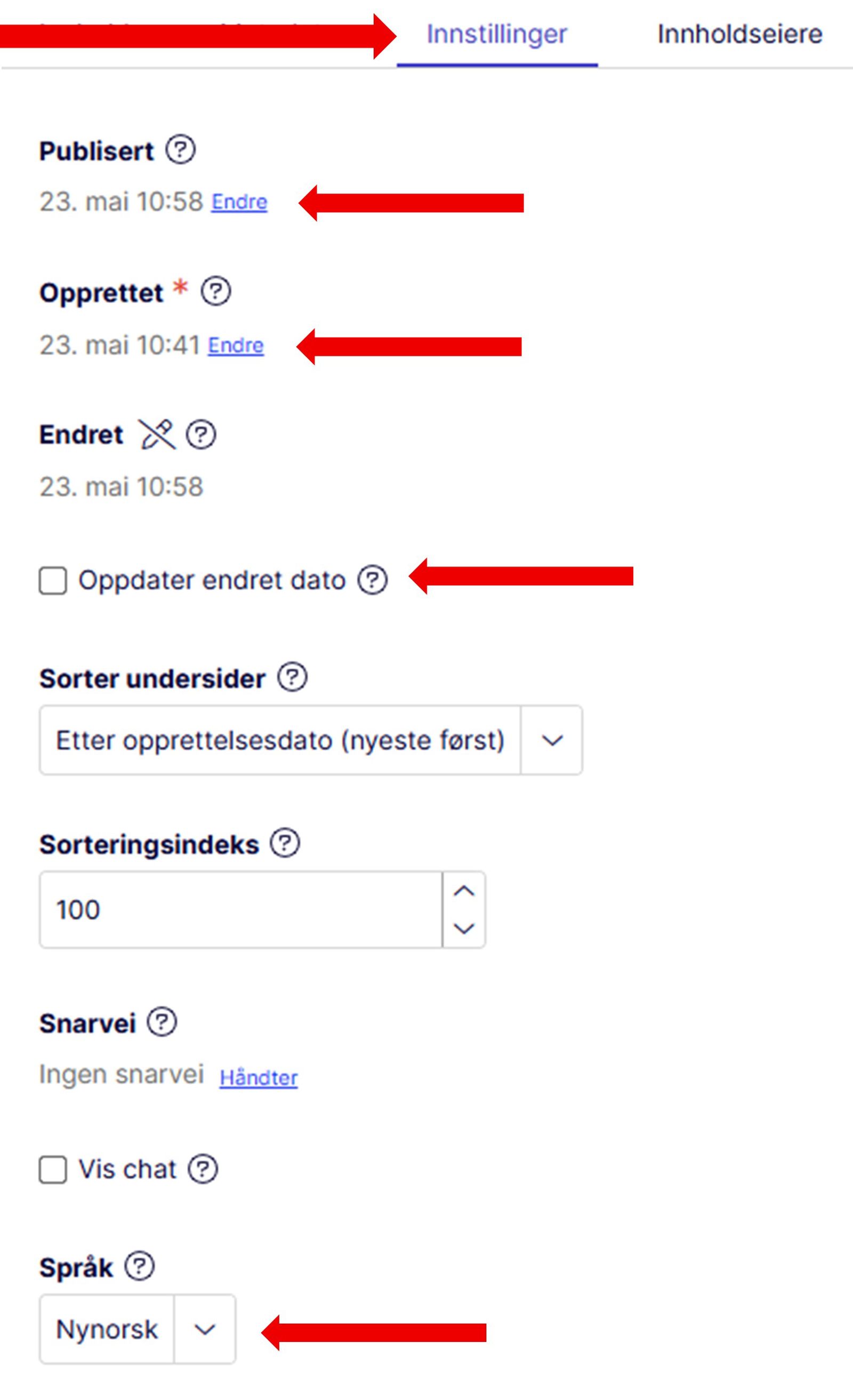
Task: Click help icon next to Publisert
Action: [x=181, y=150]
